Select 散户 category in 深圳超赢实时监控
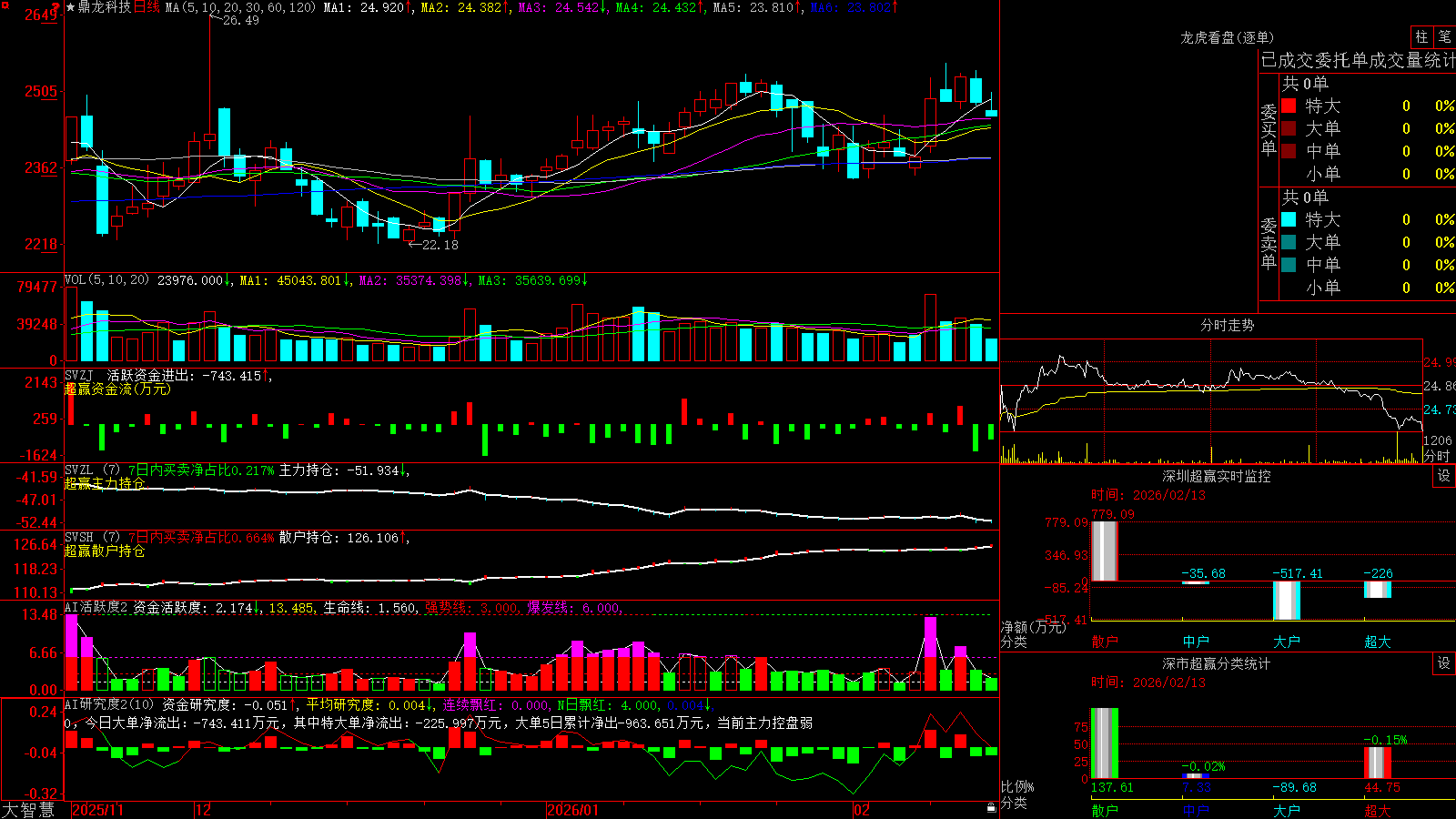 [1105, 642]
